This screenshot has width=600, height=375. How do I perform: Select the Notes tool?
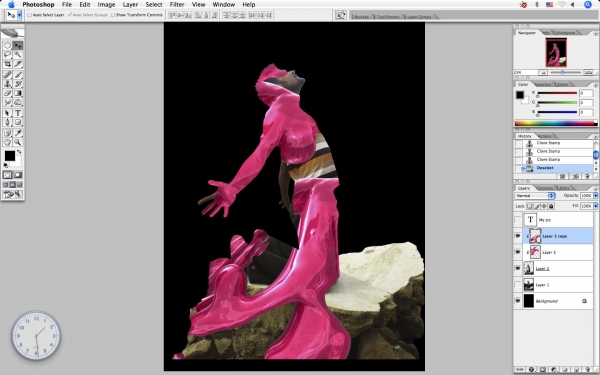click(7, 133)
